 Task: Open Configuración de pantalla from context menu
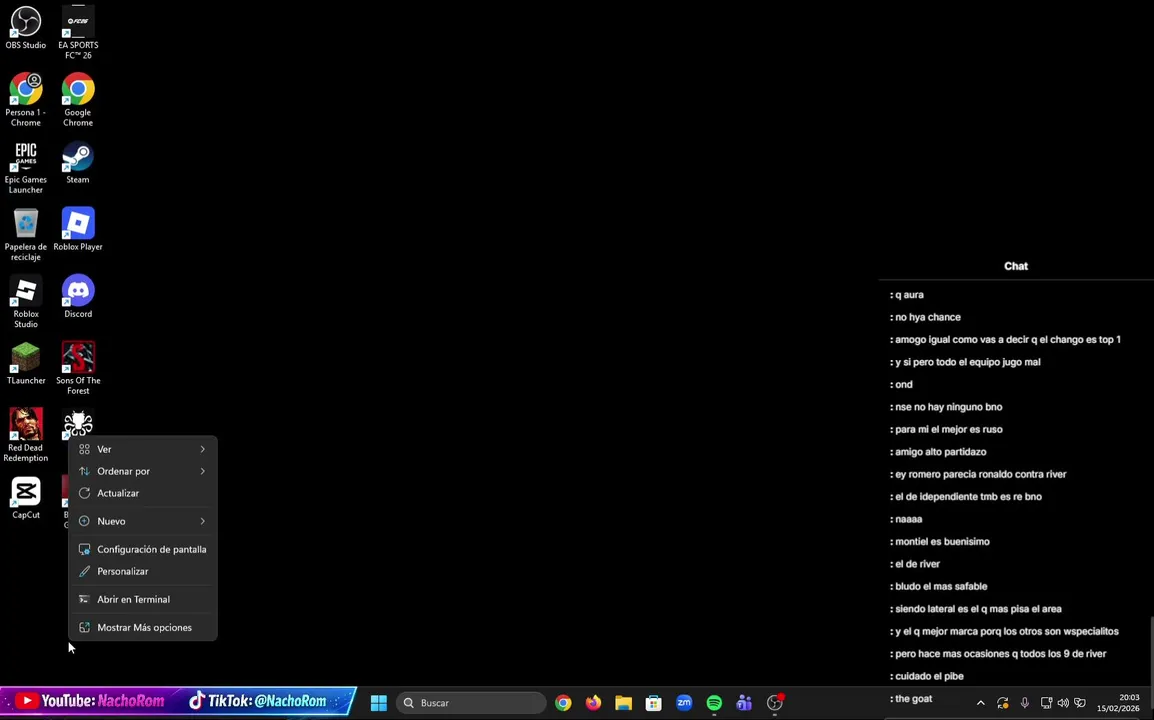143,549
